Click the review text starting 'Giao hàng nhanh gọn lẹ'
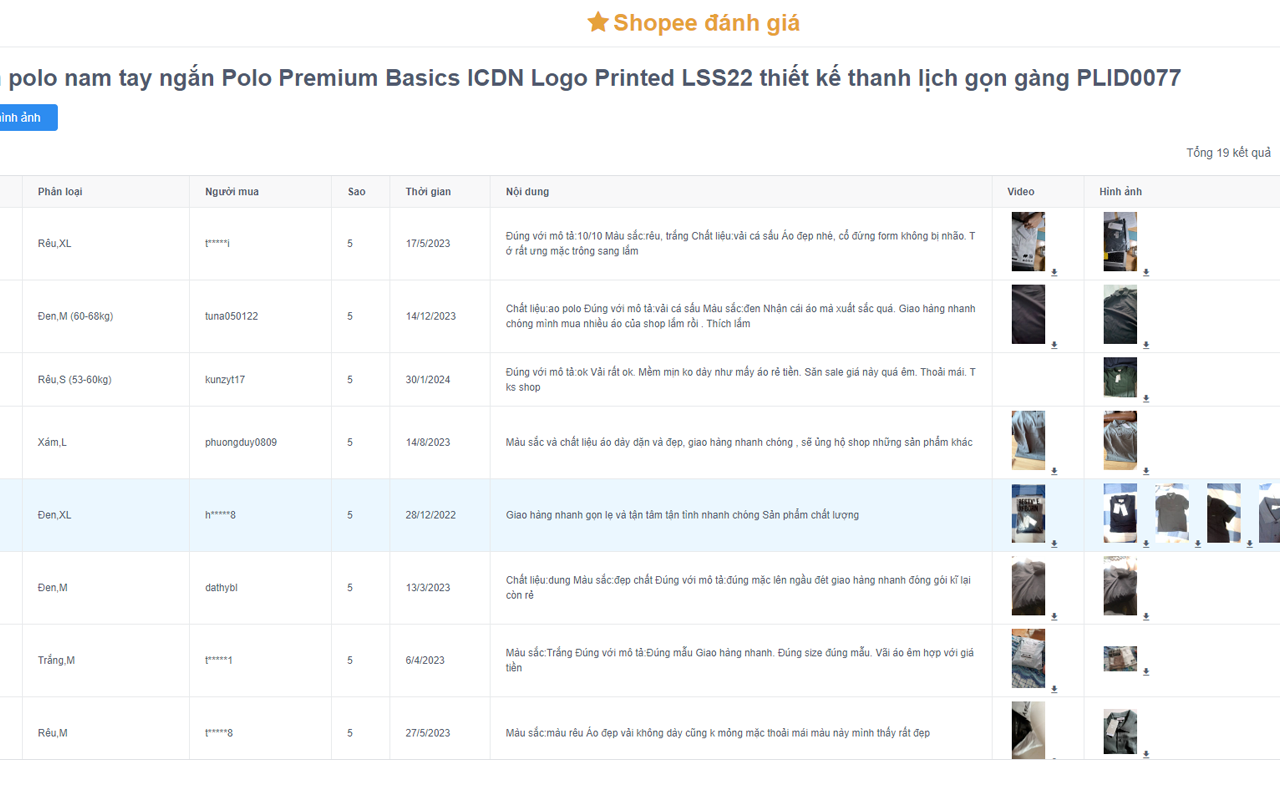1280x800 pixels. point(682,515)
